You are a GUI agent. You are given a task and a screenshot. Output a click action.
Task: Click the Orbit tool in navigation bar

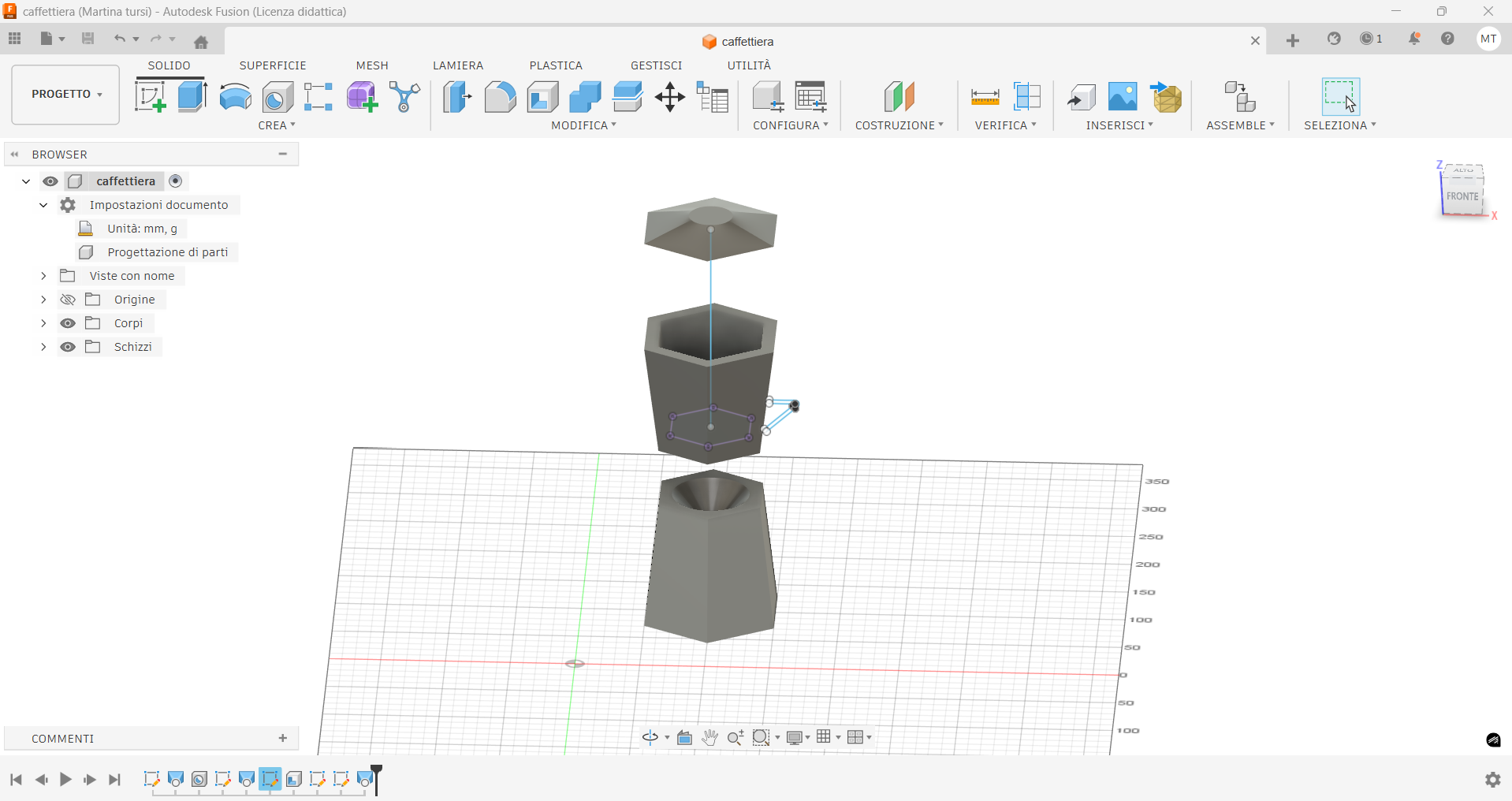tap(650, 737)
